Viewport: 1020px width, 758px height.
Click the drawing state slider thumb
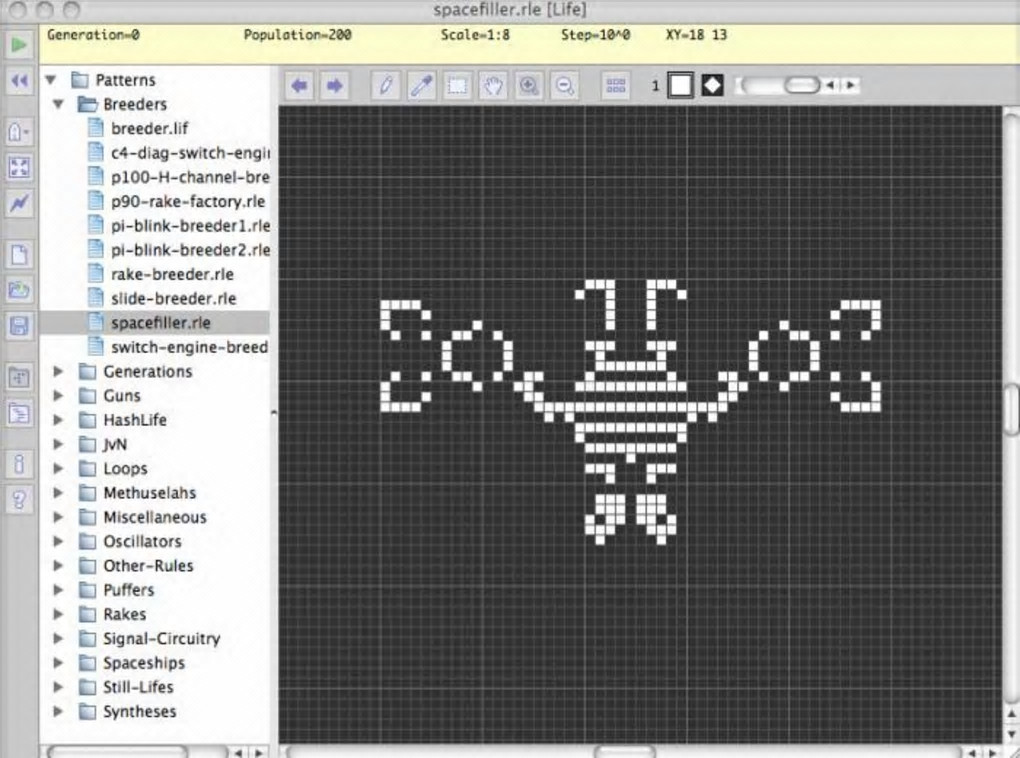[801, 85]
